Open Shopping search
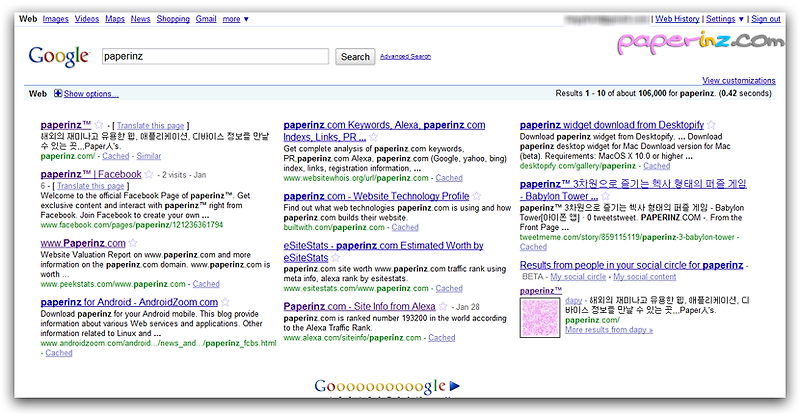The height and width of the screenshot is (414, 800). [x=173, y=19]
